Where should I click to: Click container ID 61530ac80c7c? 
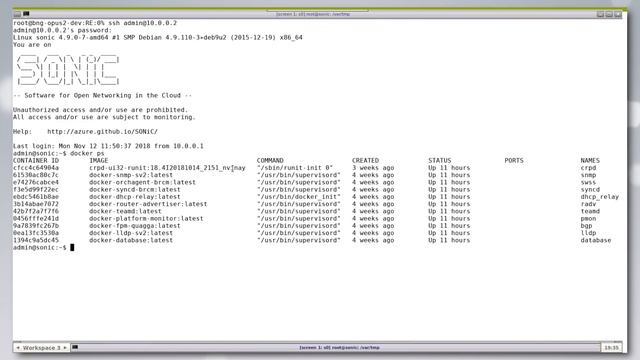(36, 175)
